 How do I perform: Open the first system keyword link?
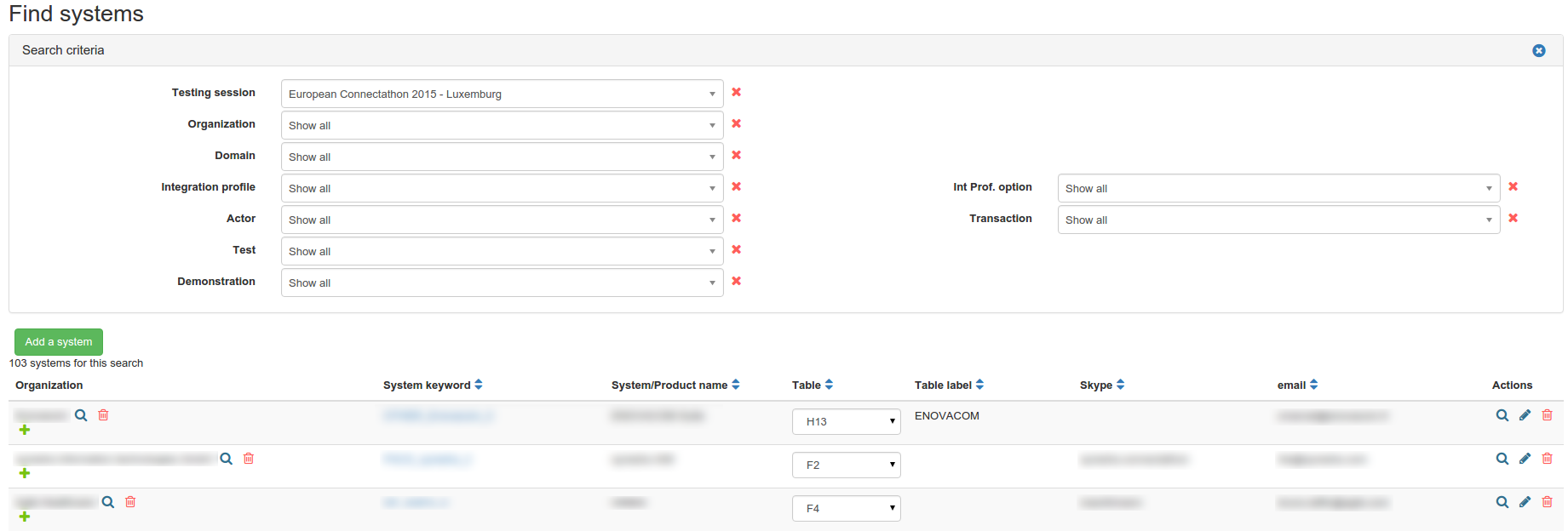pos(438,415)
